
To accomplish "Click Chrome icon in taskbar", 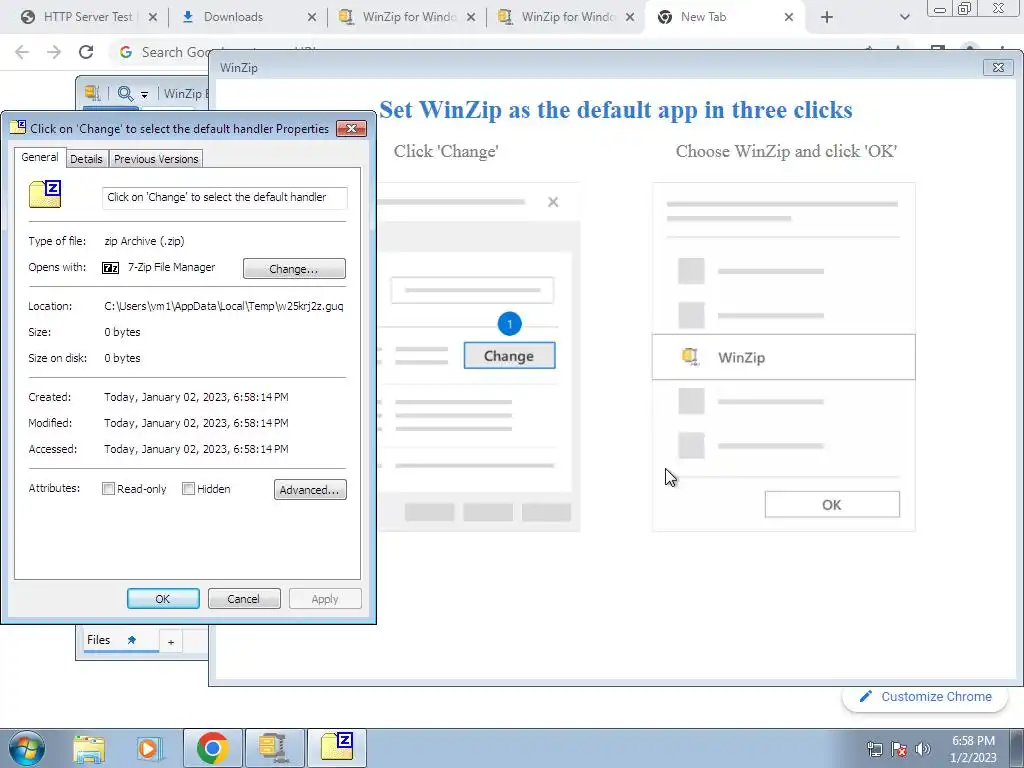I will [212, 748].
